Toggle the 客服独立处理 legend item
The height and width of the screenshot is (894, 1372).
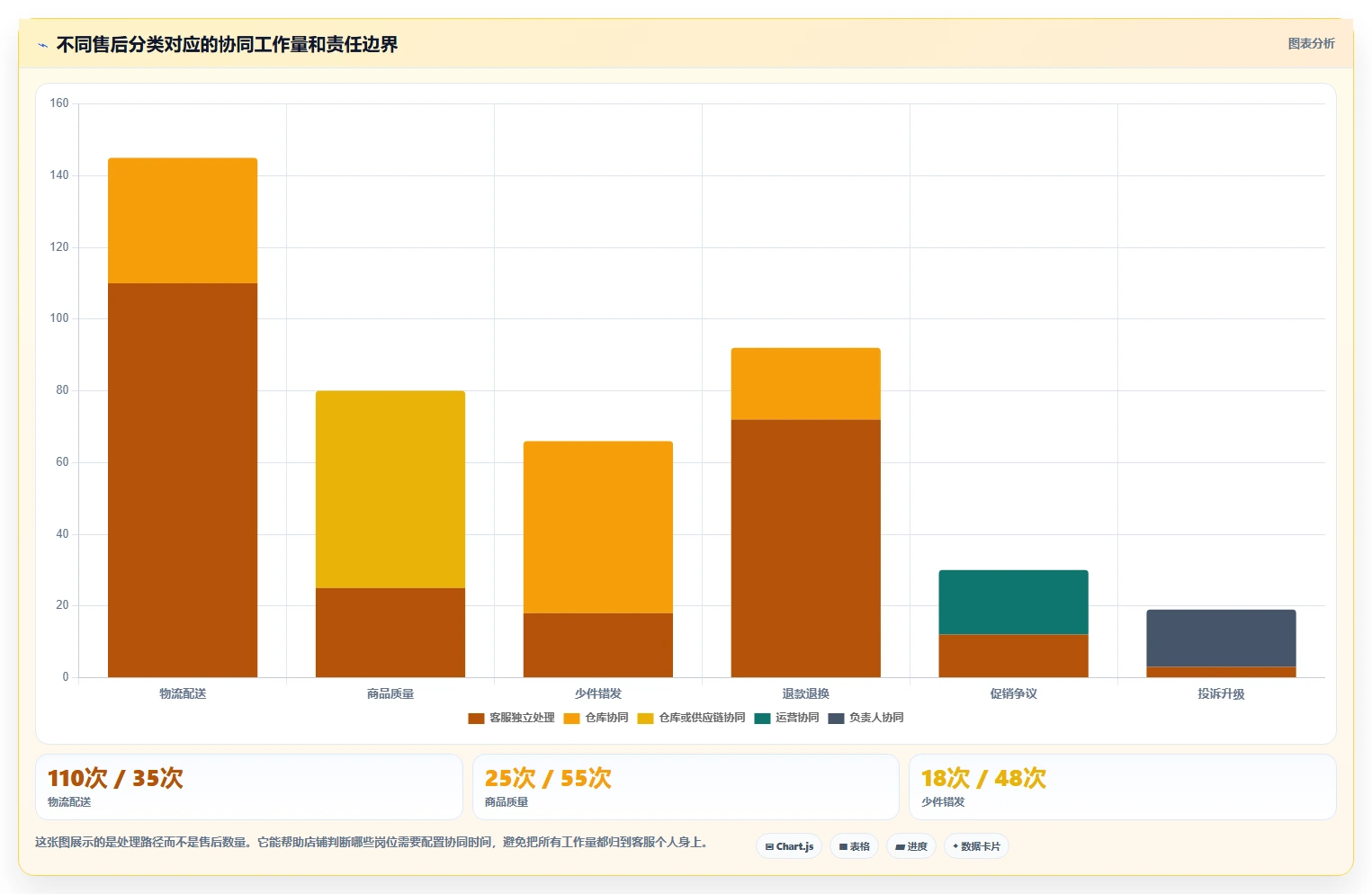click(511, 718)
